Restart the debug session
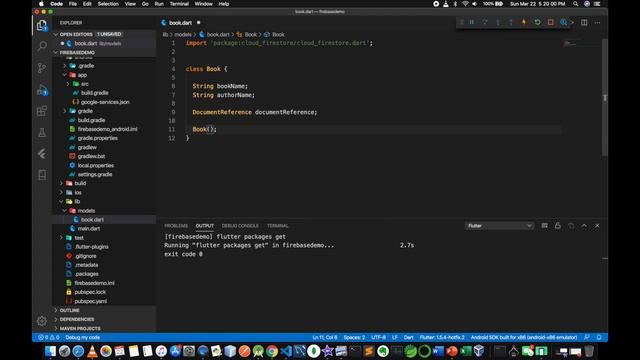Image resolution: width=640 pixels, height=360 pixels. (538, 22)
